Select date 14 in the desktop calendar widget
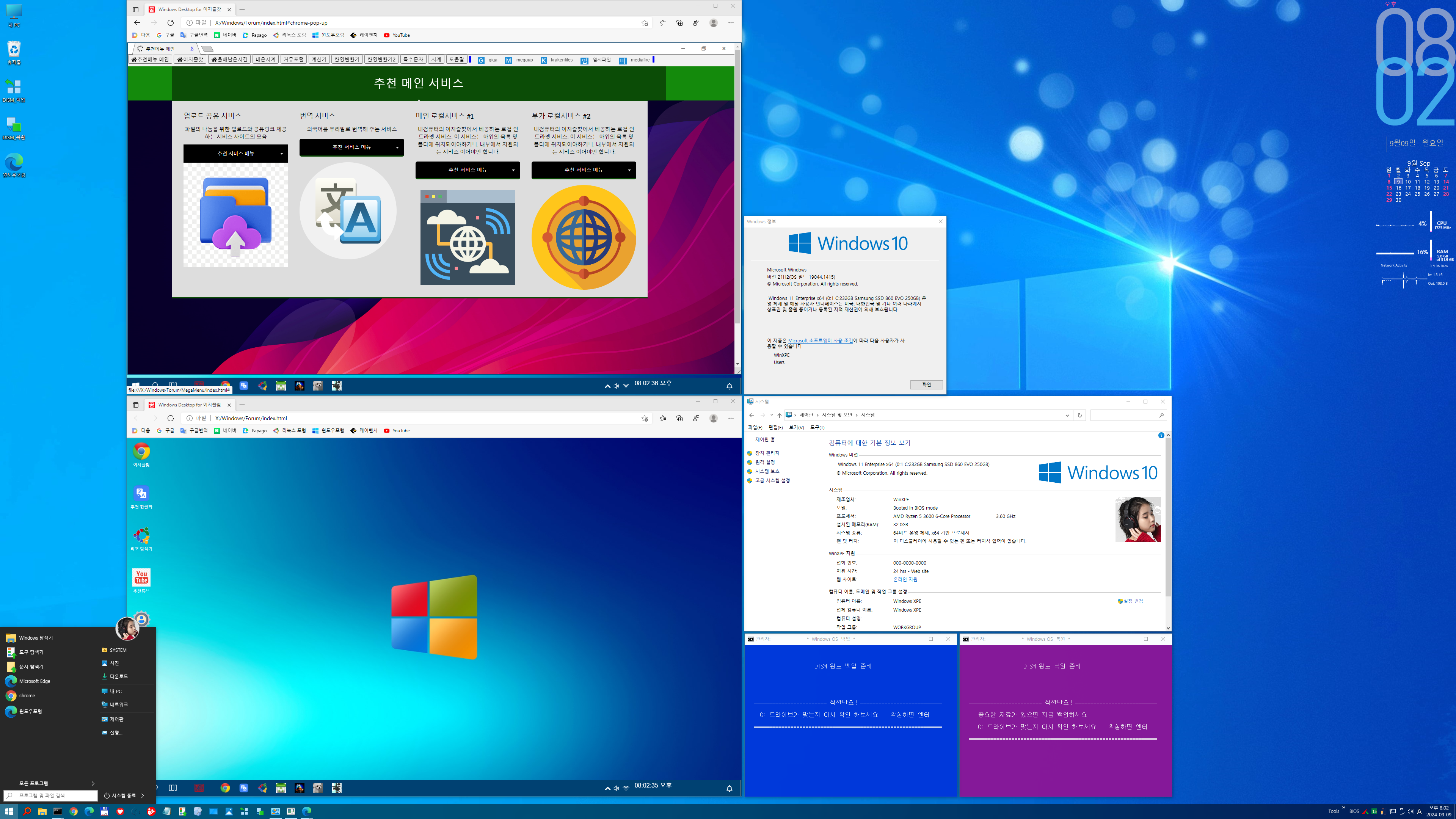 pos(1446,182)
